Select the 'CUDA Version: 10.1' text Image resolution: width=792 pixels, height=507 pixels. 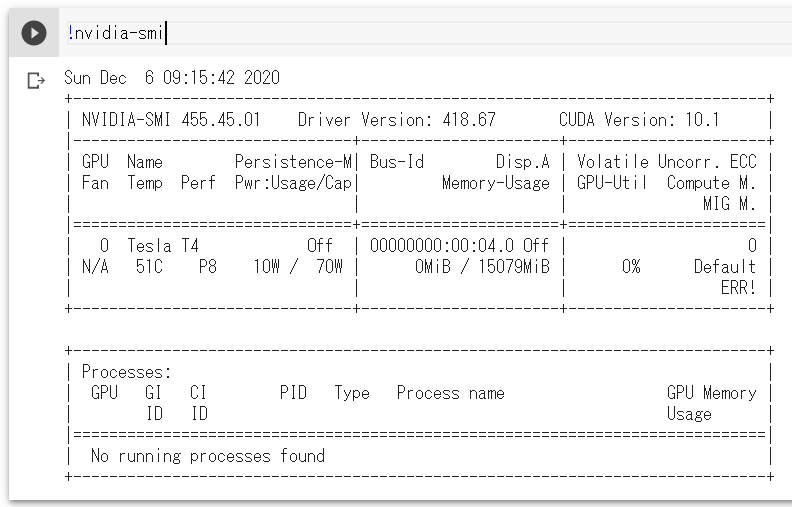639,120
